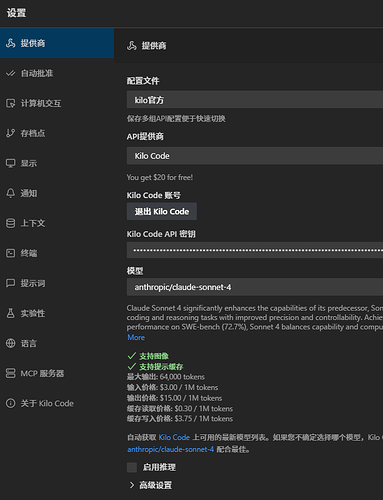Click the experimental flask icon
383x500 pixels.
11,313
